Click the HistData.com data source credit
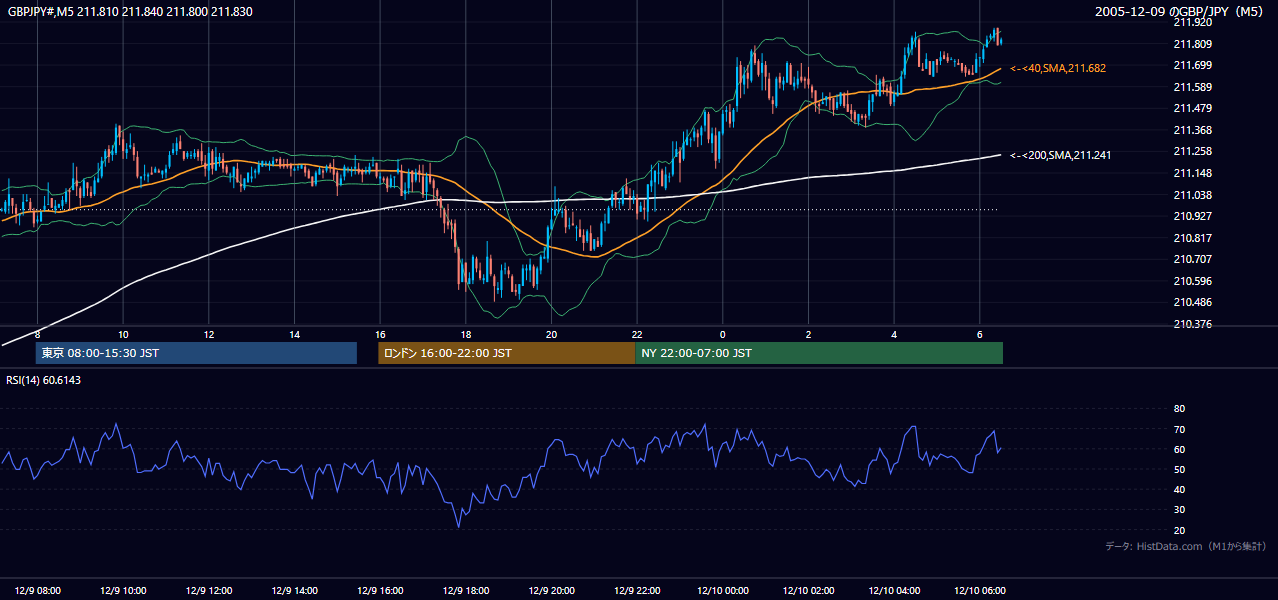The width and height of the screenshot is (1278, 600). 1186,546
